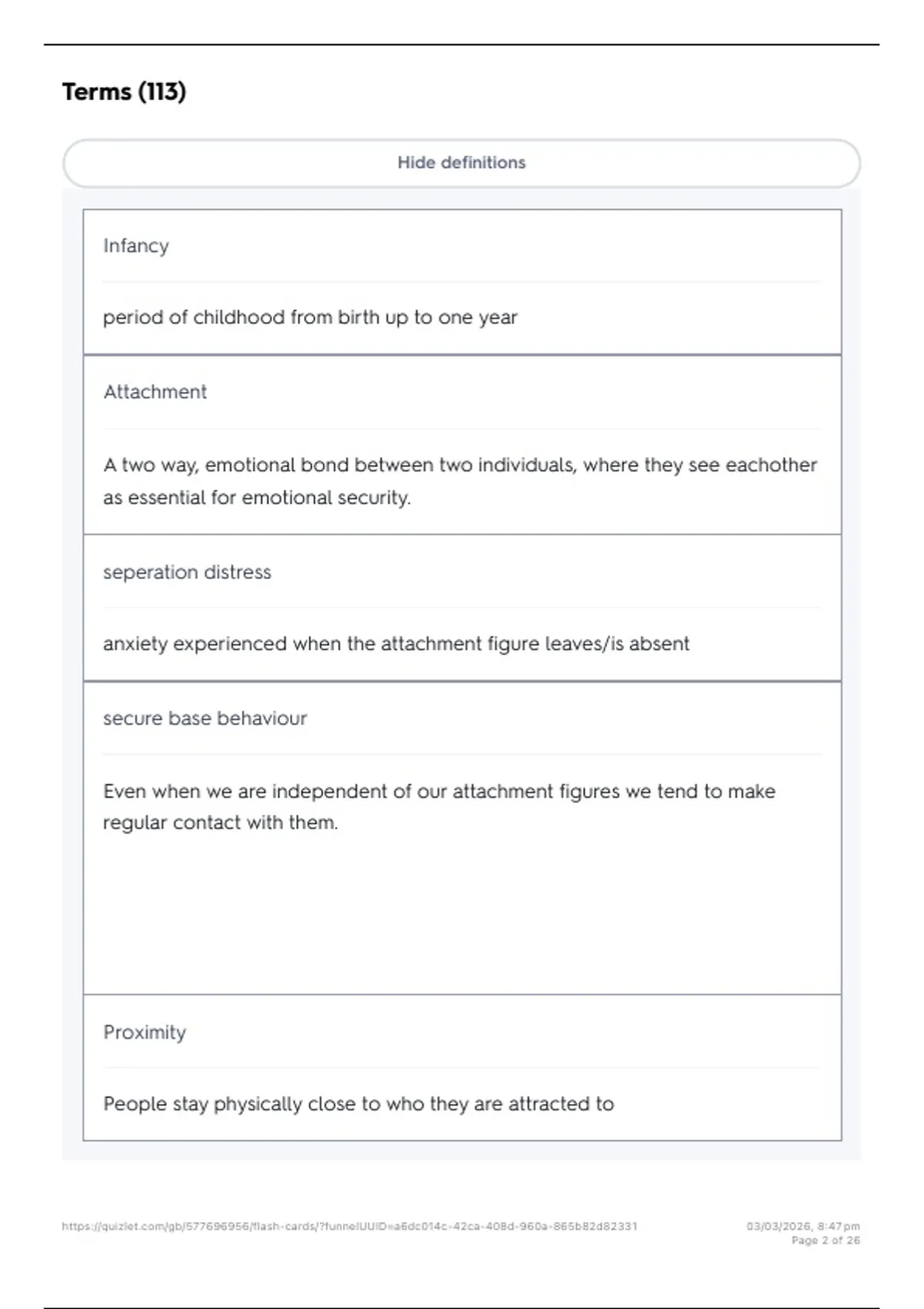The width and height of the screenshot is (924, 1309).
Task: Click the divider line under Attachment term
Action: 462,429
